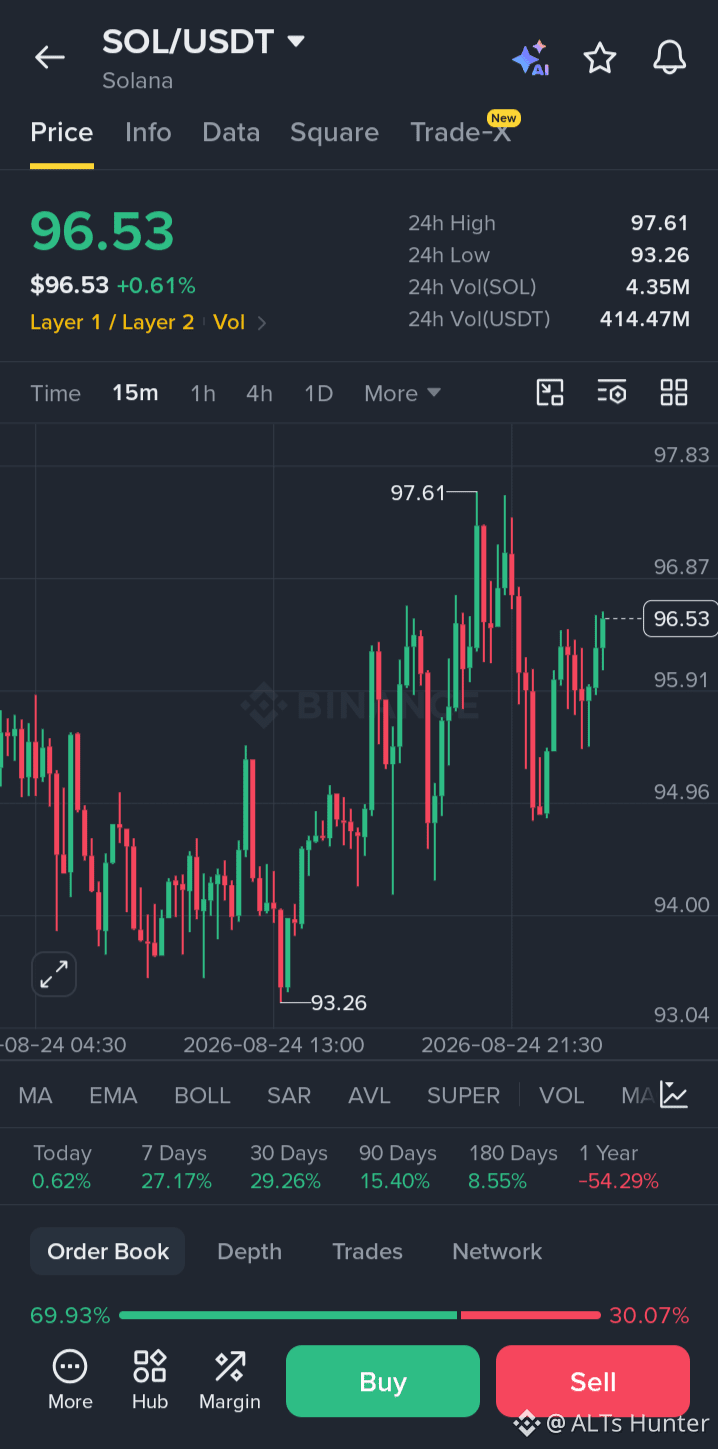Click the buy/sell ratio bar
The width and height of the screenshot is (718, 1449).
pyautogui.click(x=360, y=1315)
